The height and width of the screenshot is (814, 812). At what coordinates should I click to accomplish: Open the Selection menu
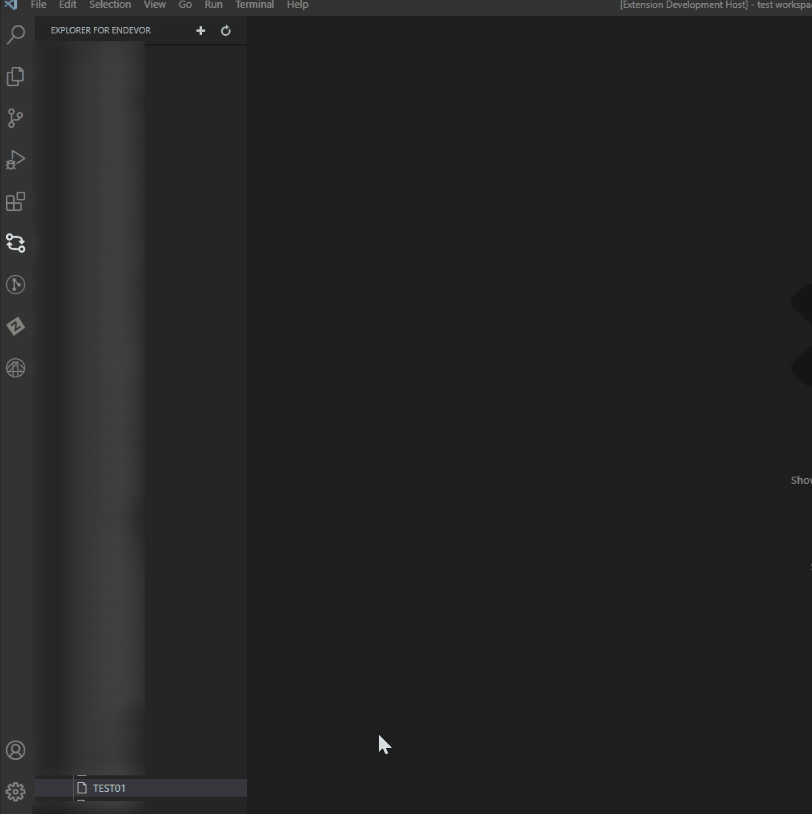[110, 5]
